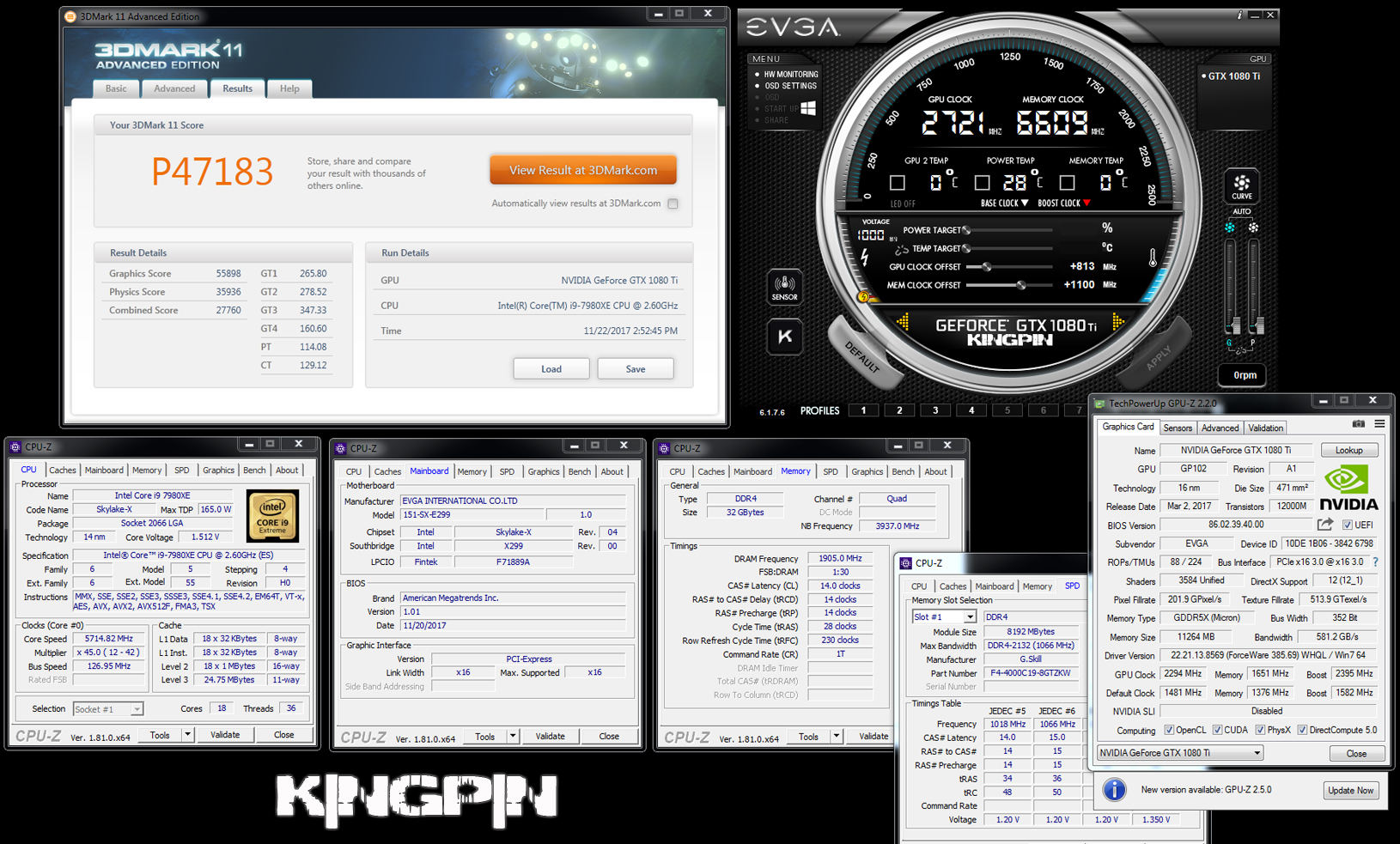Click the Intel Core i9 Extreme logo in CPU-Z
1400x844 pixels.
pos(272,516)
